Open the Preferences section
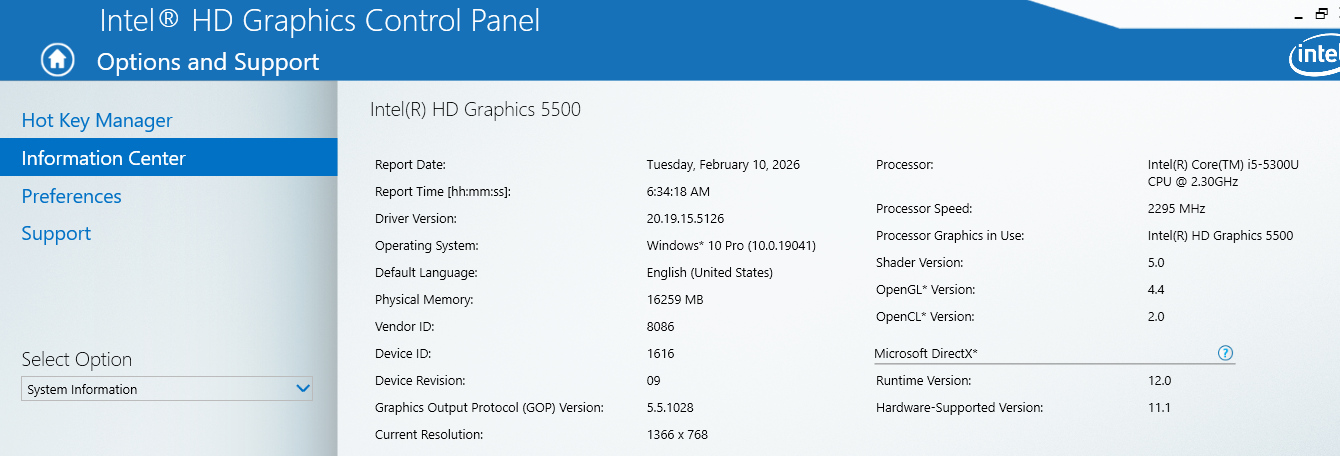 71,196
